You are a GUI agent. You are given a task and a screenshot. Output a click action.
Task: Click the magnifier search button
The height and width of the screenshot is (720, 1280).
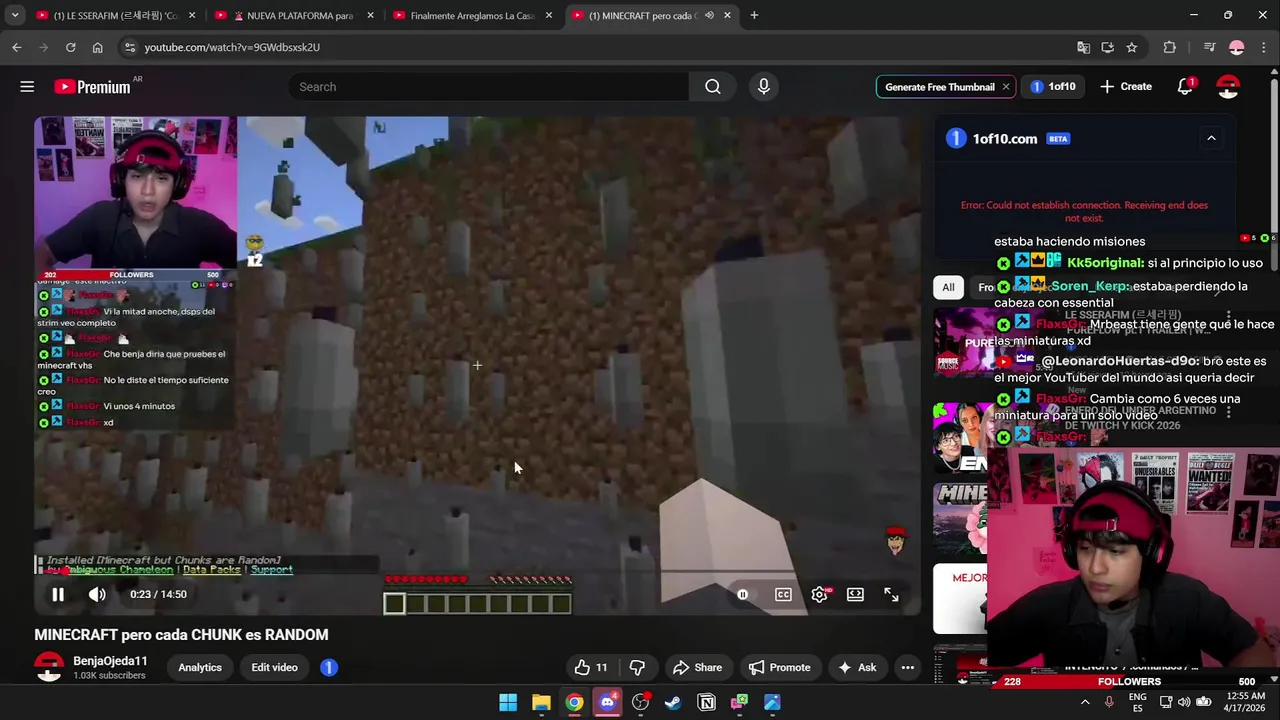(713, 87)
